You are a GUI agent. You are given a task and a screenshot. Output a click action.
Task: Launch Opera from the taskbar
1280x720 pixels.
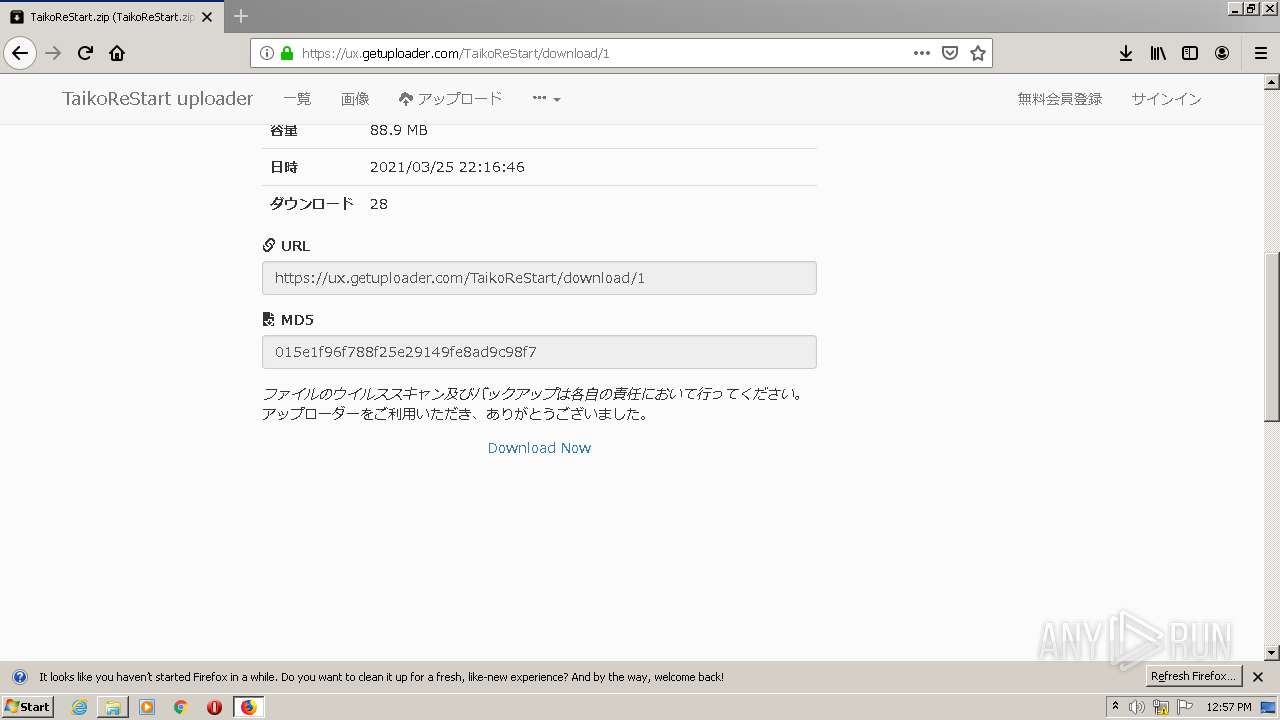click(x=214, y=707)
